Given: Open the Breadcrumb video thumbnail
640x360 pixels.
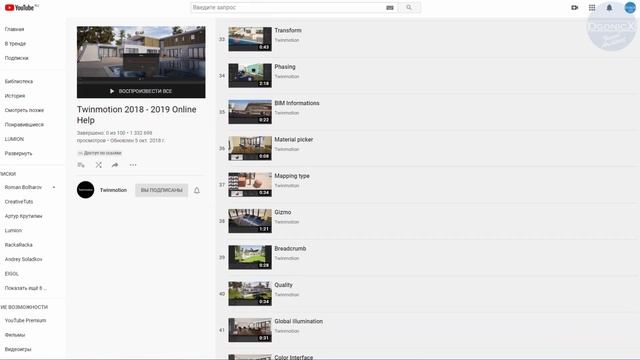Looking at the screenshot, I should pyautogui.click(x=250, y=257).
